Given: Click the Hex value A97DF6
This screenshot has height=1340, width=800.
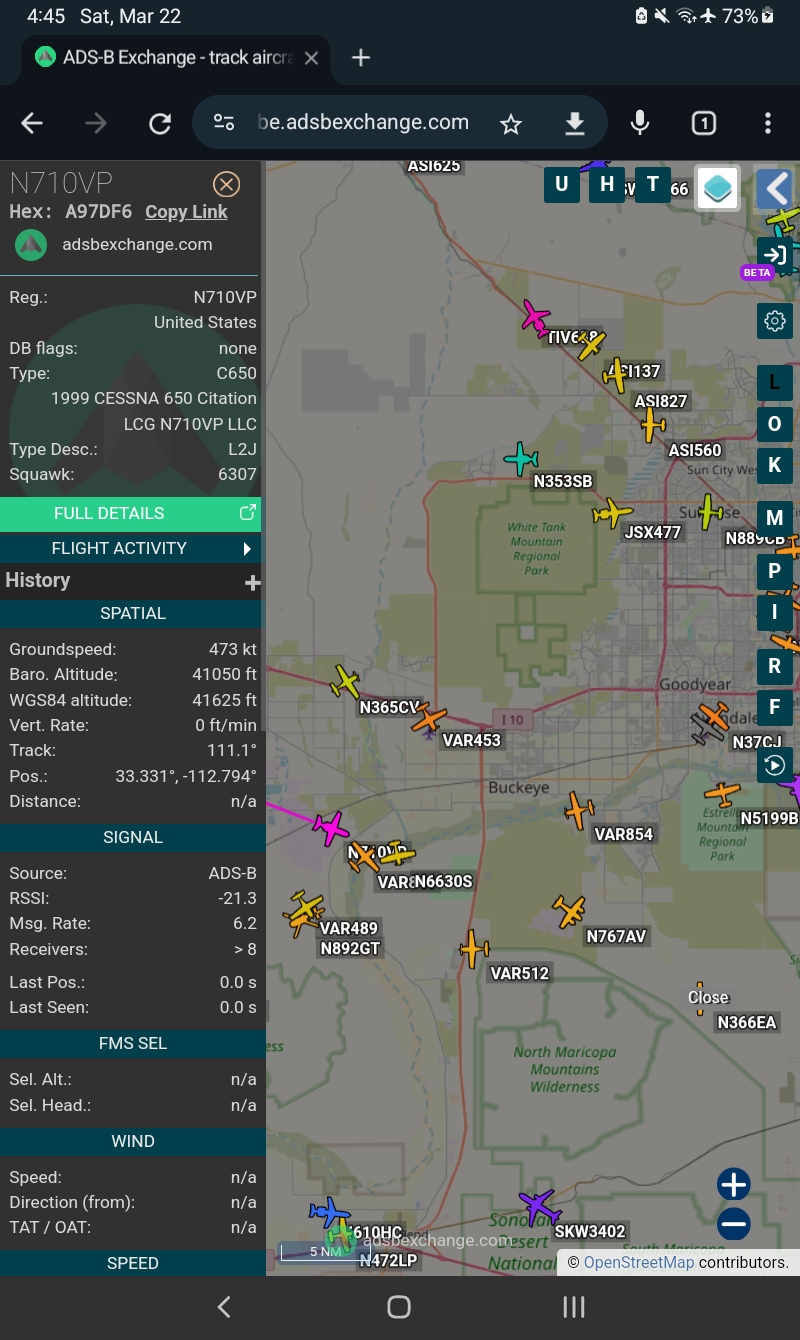Looking at the screenshot, I should 98,212.
